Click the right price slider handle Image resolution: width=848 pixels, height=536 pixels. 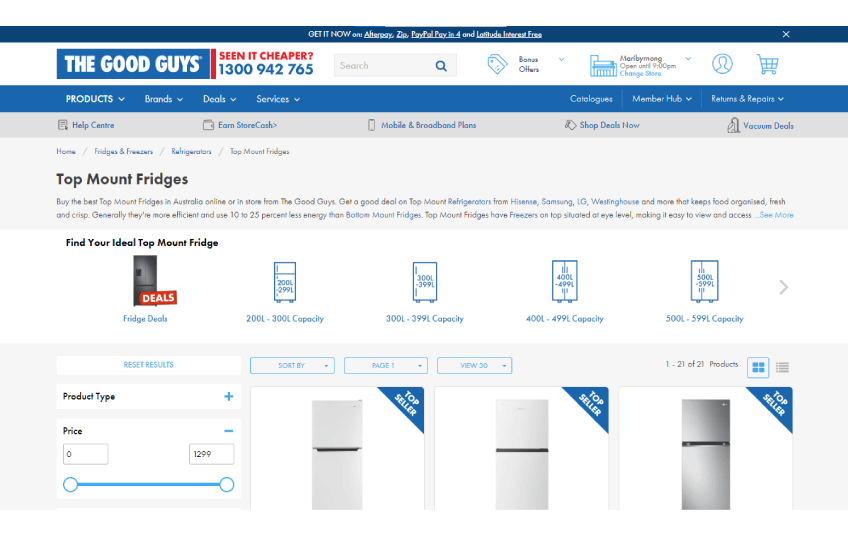(227, 485)
